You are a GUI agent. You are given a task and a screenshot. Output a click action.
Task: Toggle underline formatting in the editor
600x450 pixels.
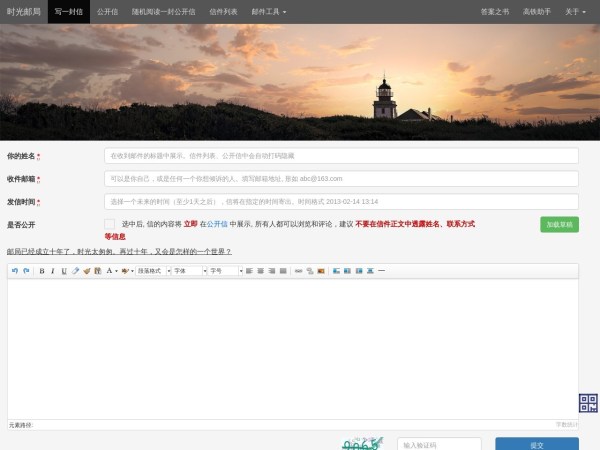tap(64, 271)
